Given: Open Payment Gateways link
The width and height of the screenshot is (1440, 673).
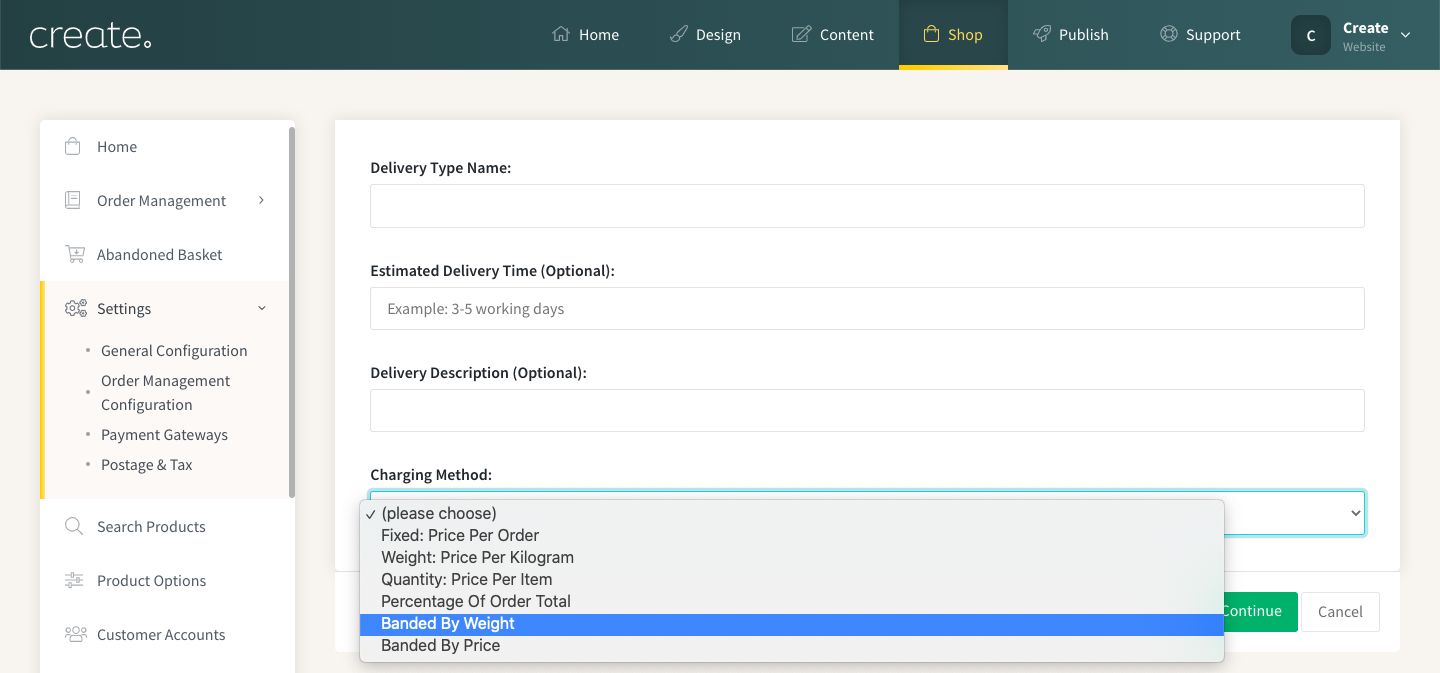Looking at the screenshot, I should click(x=164, y=435).
